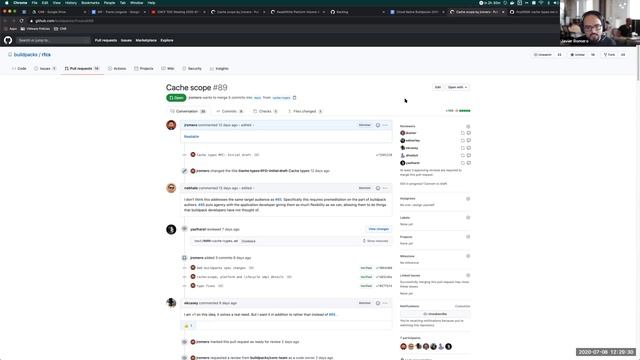Viewport: 640px width, 360px height.
Task: Open Explore in GitHub header
Action: click(167, 40)
